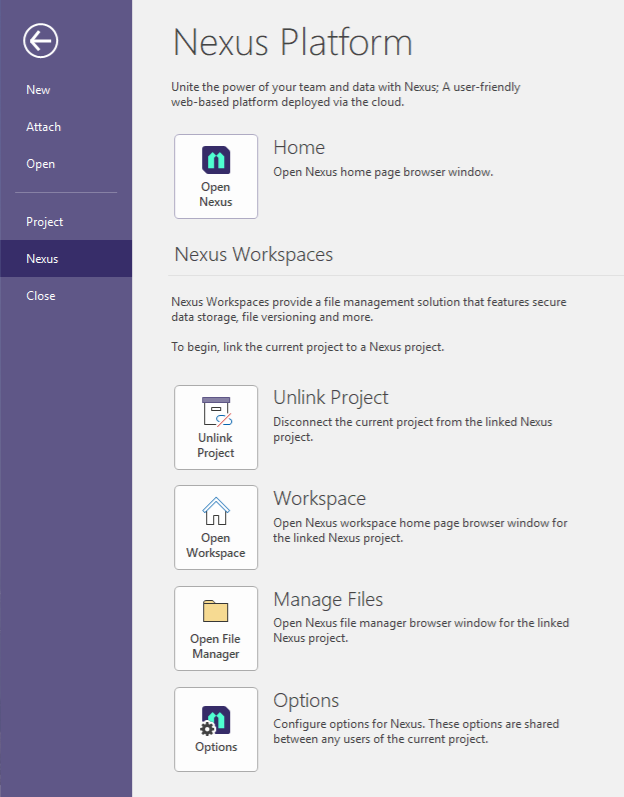Go to Project in the sidebar
Image resolution: width=624 pixels, height=797 pixels.
coord(66,222)
